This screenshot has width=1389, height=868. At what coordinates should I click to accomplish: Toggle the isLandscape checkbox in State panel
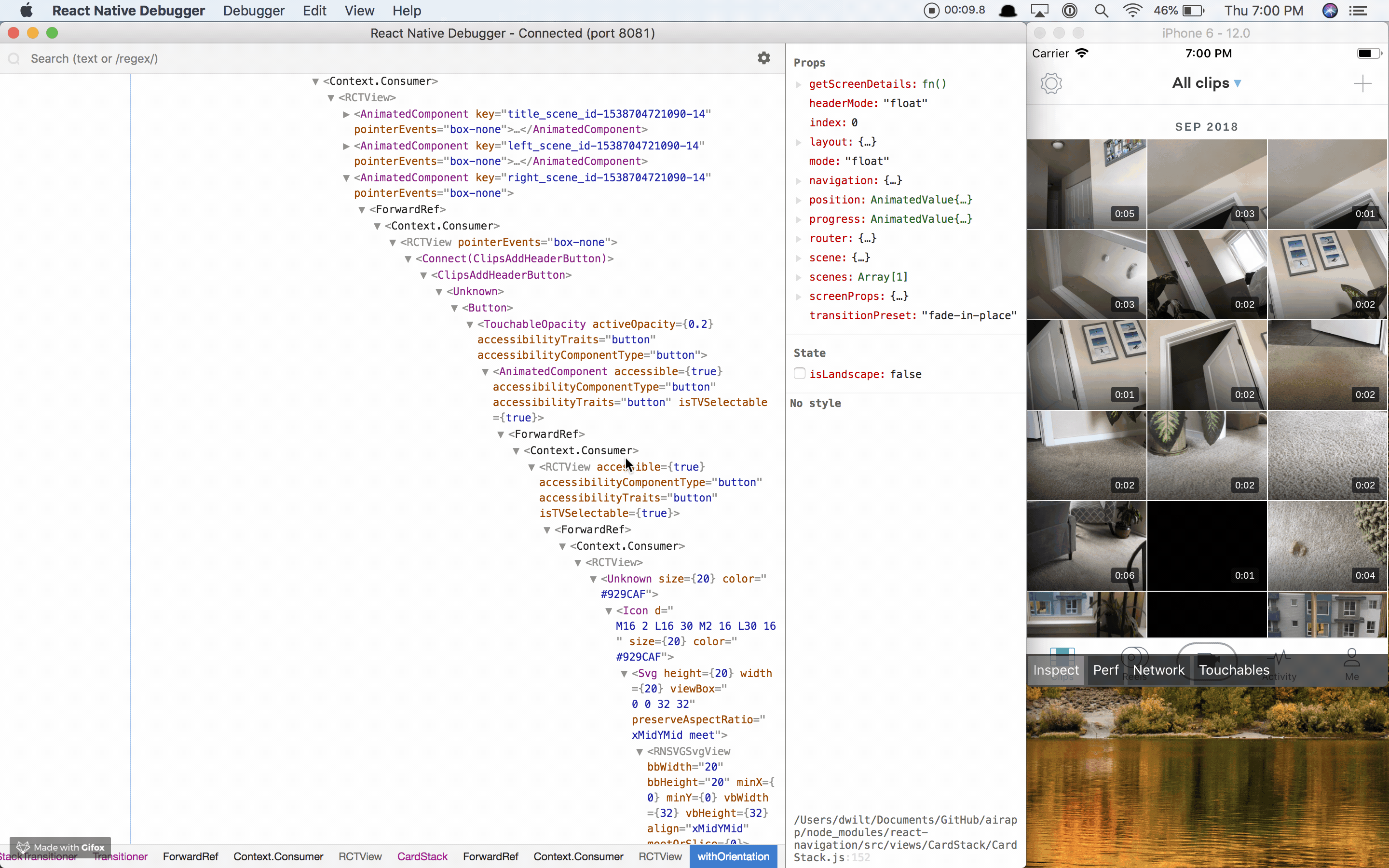coord(799,373)
